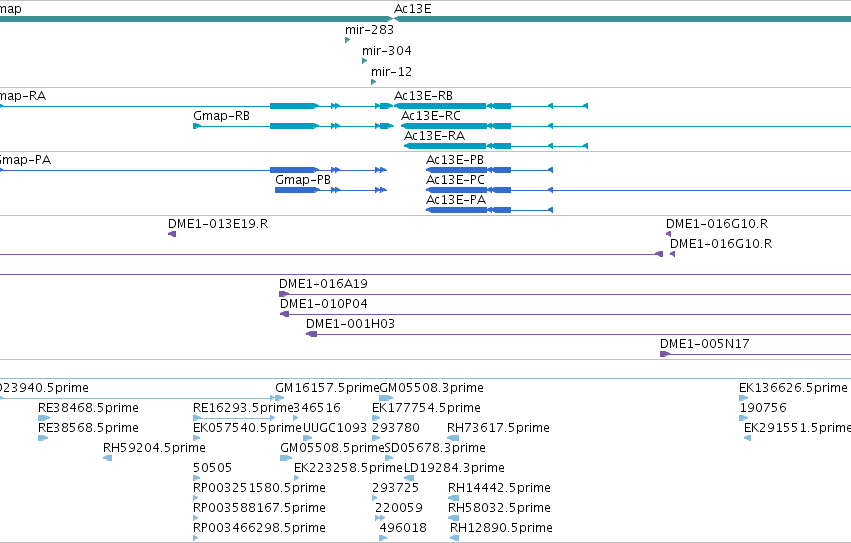Screen dimensions: 851x543
Task: Click the RH12890.5prime EST glyph
Action: click(455, 538)
